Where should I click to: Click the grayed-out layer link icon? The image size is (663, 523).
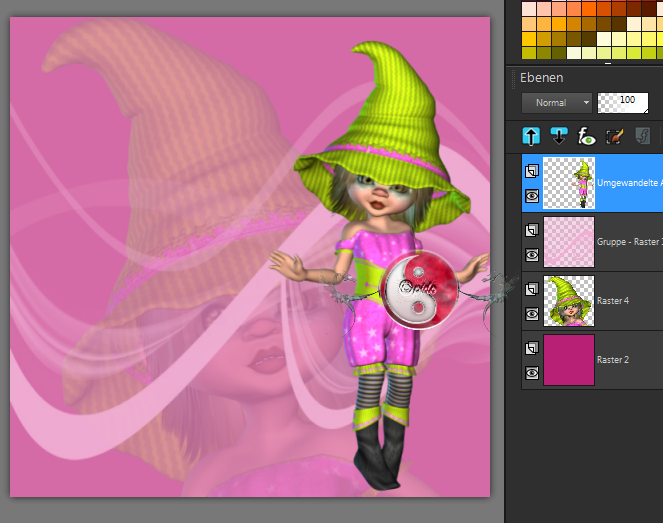(x=645, y=136)
